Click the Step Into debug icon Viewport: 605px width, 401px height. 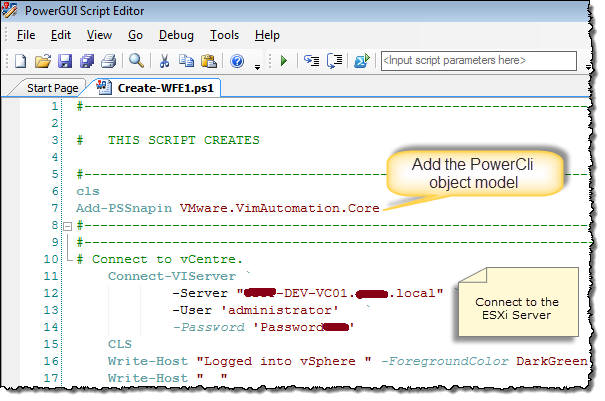pyautogui.click(x=311, y=61)
